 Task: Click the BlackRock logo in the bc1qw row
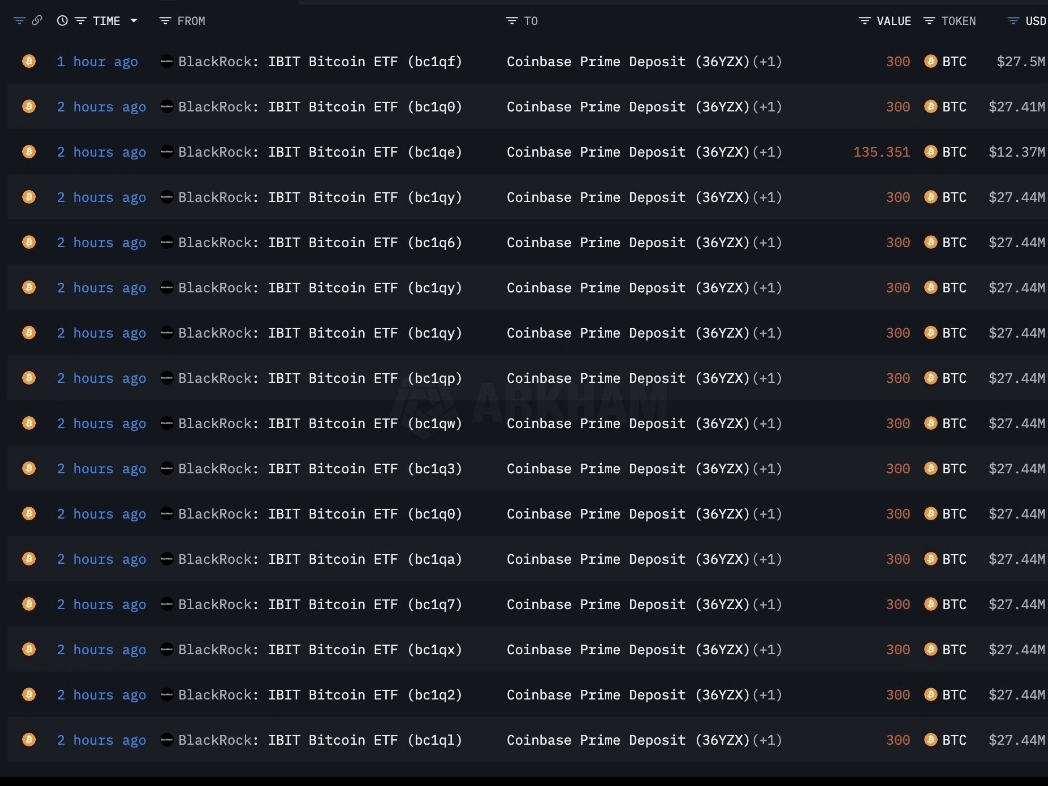pos(166,423)
